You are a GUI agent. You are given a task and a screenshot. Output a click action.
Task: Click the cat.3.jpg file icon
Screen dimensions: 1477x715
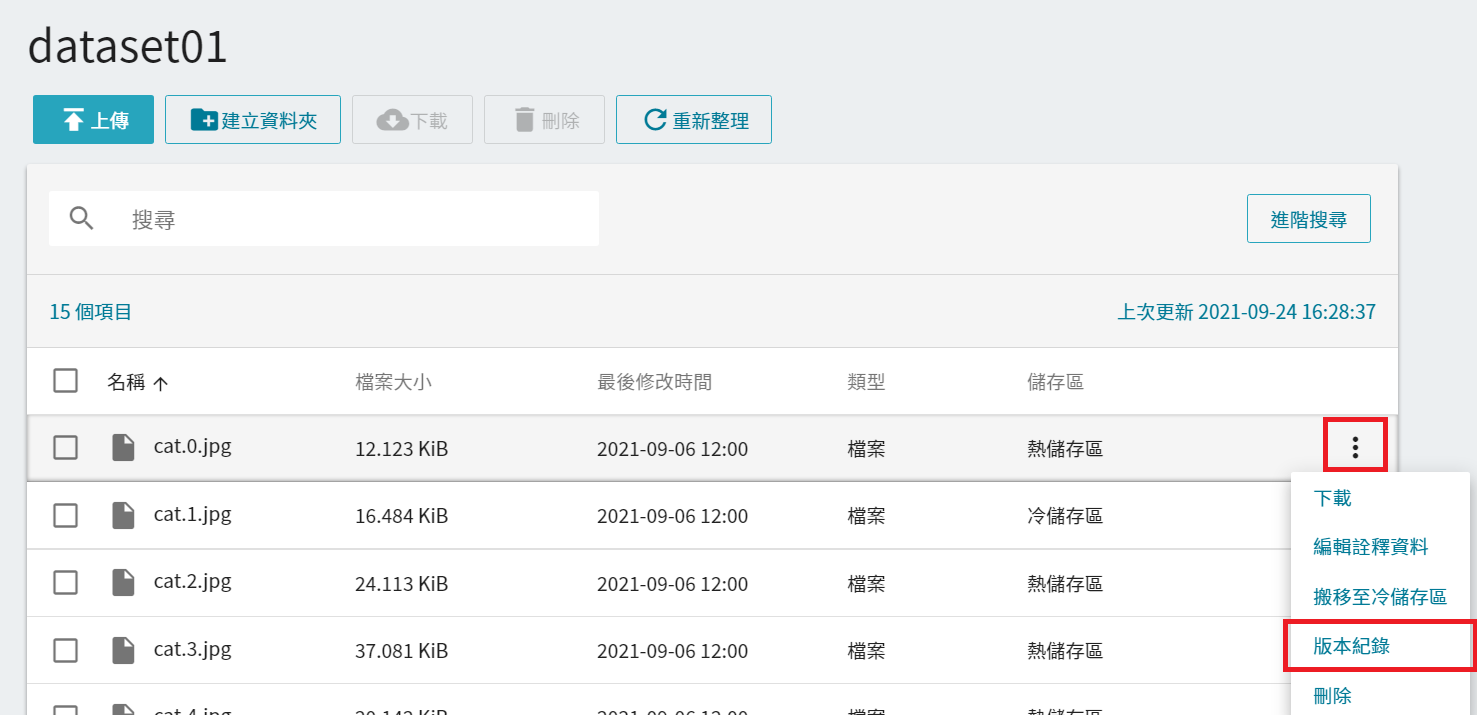123,651
